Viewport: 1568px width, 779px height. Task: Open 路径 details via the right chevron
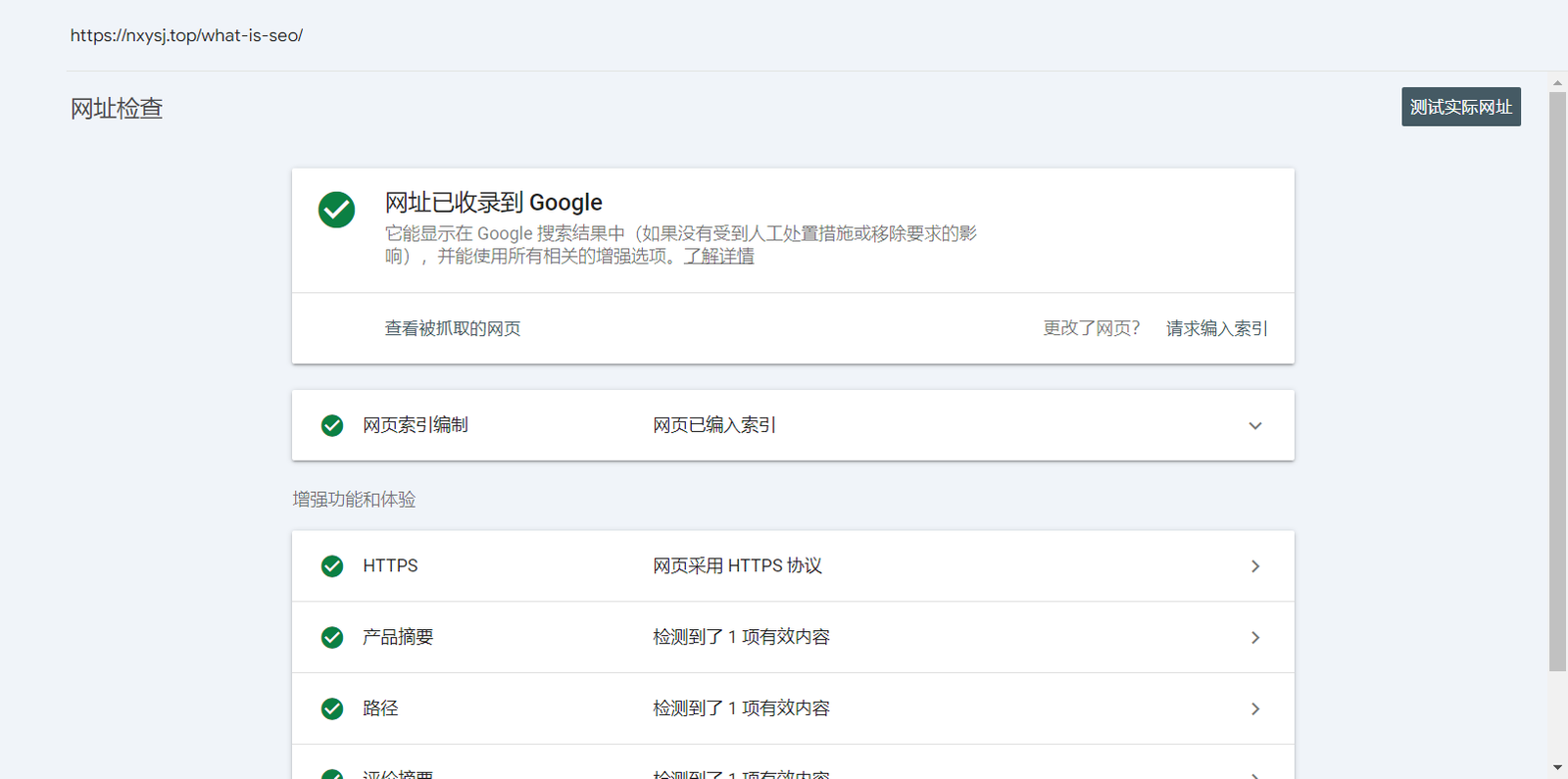pos(1254,708)
